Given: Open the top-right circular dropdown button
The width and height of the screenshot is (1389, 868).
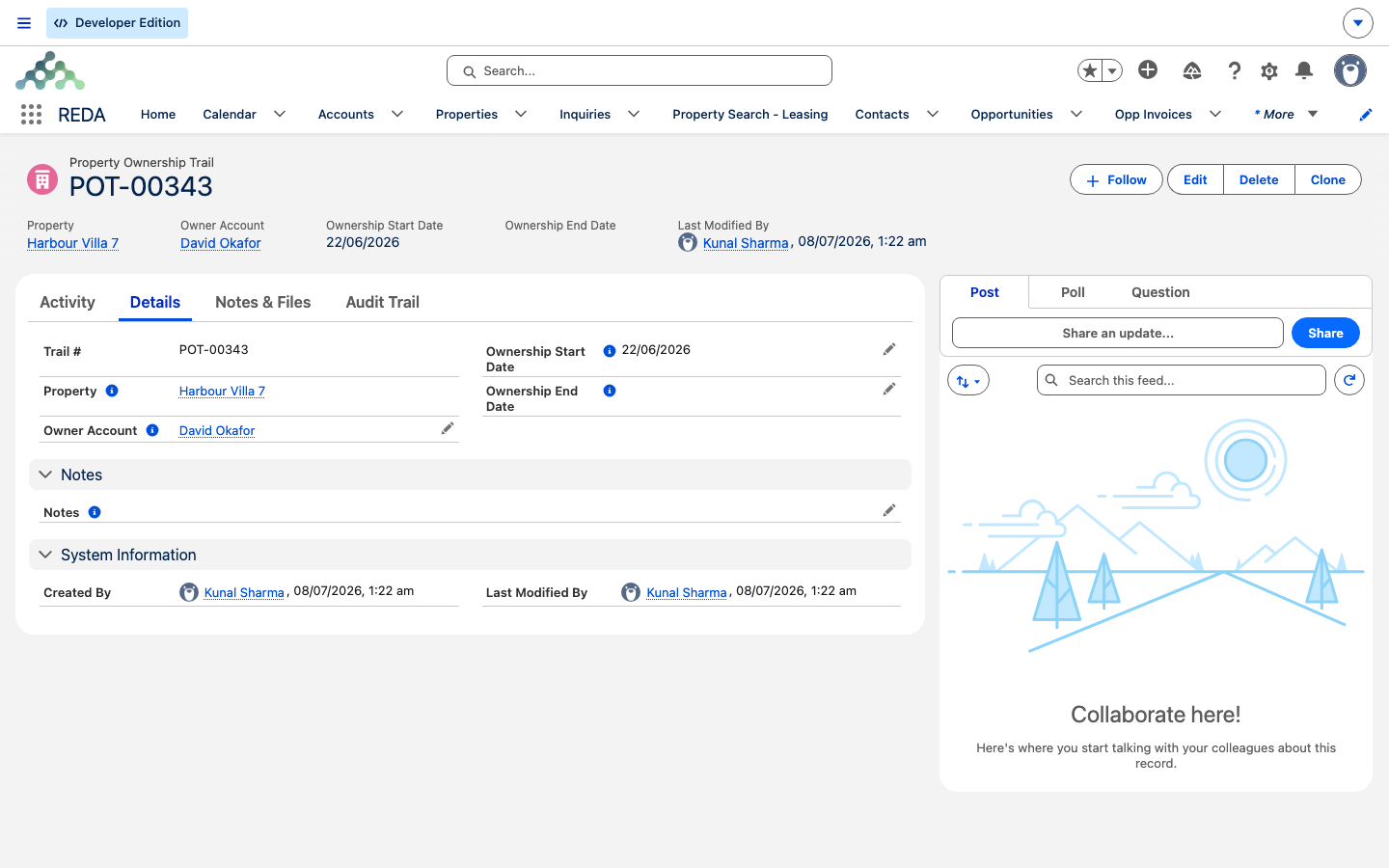Looking at the screenshot, I should tap(1358, 23).
